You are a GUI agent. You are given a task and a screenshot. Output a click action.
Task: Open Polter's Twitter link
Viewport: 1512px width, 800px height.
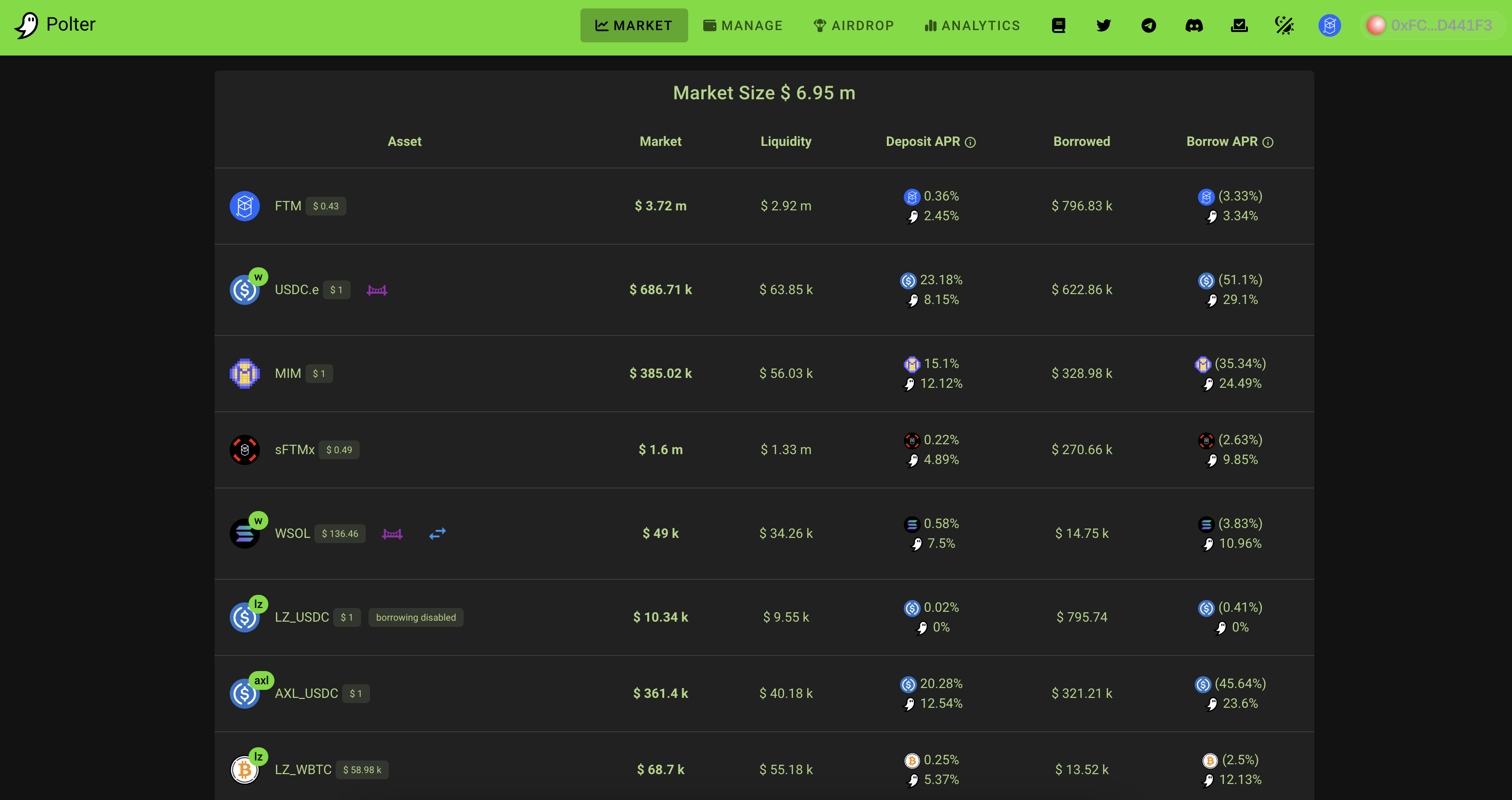pos(1103,25)
